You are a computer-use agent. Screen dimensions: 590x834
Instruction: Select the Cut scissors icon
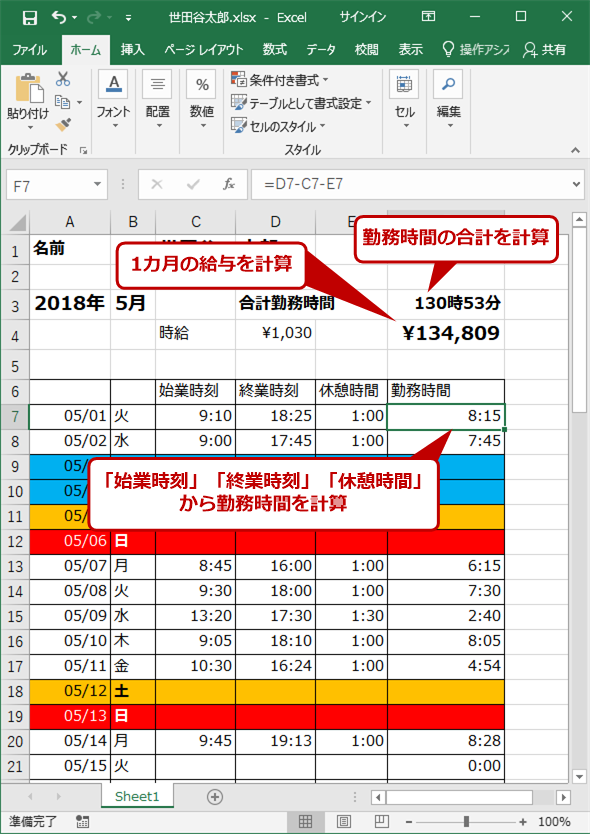tap(63, 79)
